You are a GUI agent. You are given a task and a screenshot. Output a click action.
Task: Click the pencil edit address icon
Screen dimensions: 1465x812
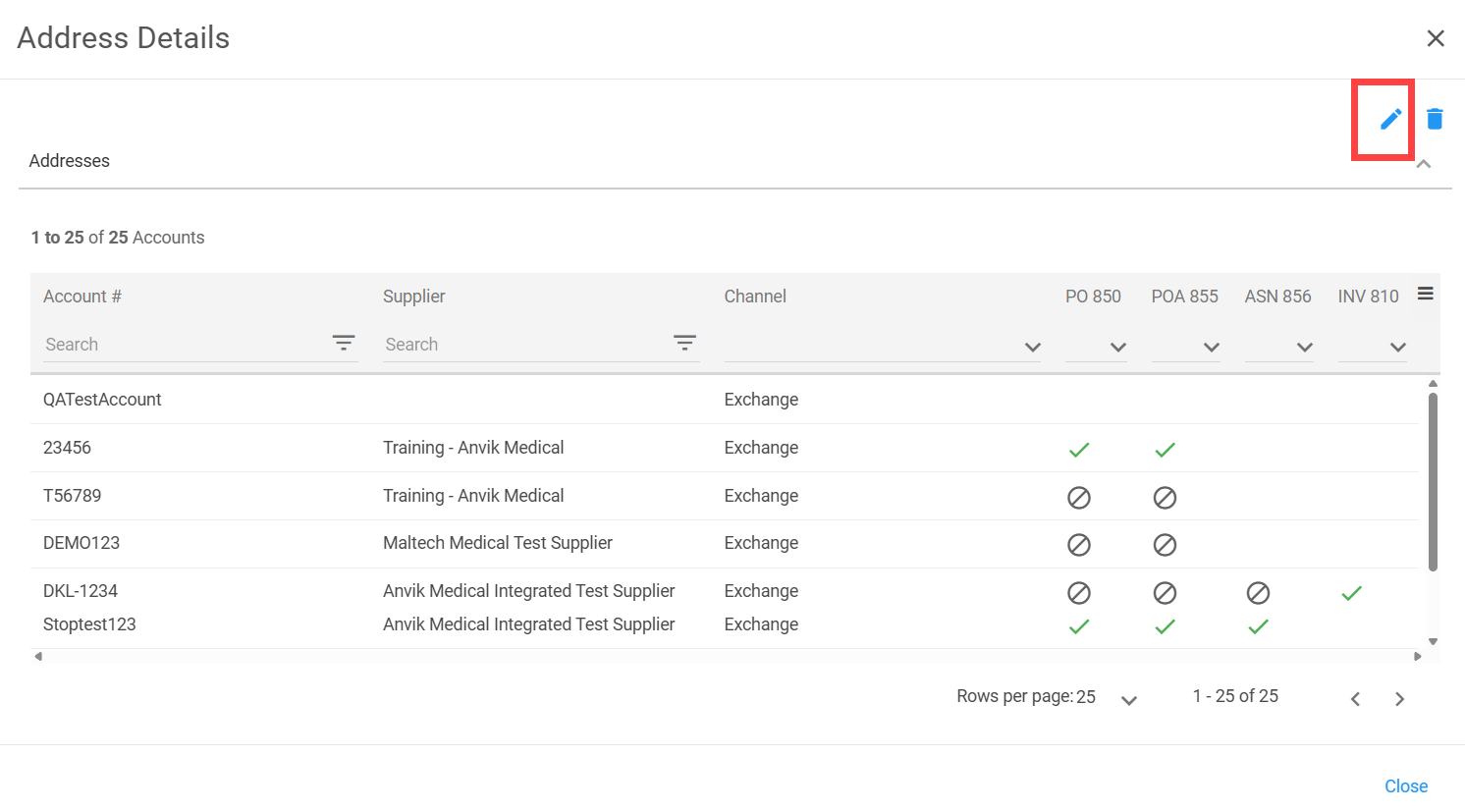(1390, 119)
